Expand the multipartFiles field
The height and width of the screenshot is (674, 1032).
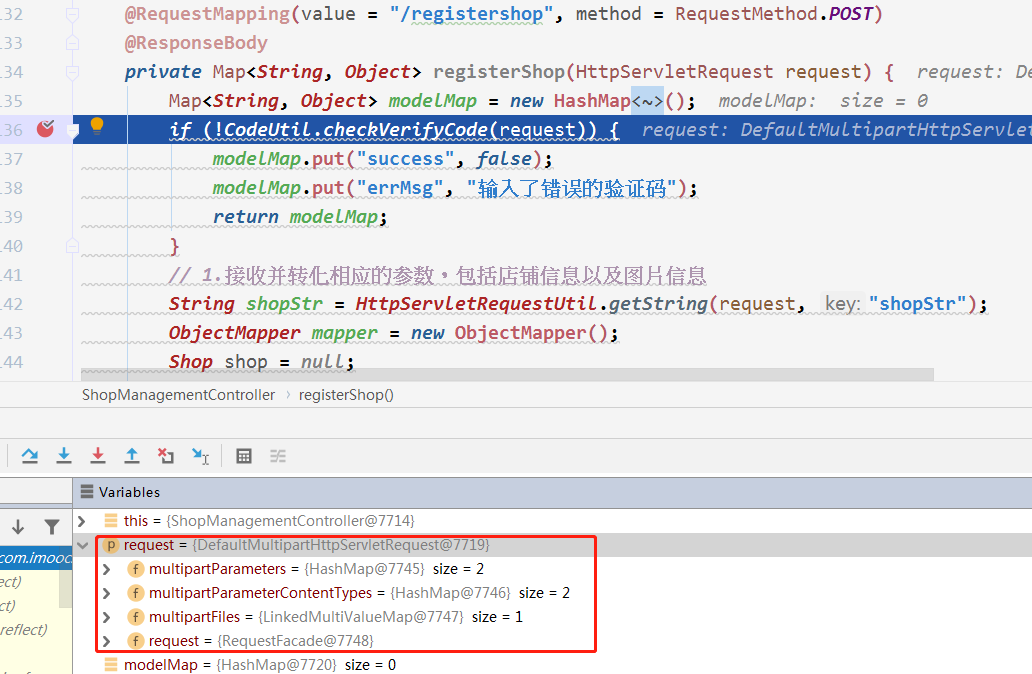click(x=107, y=617)
